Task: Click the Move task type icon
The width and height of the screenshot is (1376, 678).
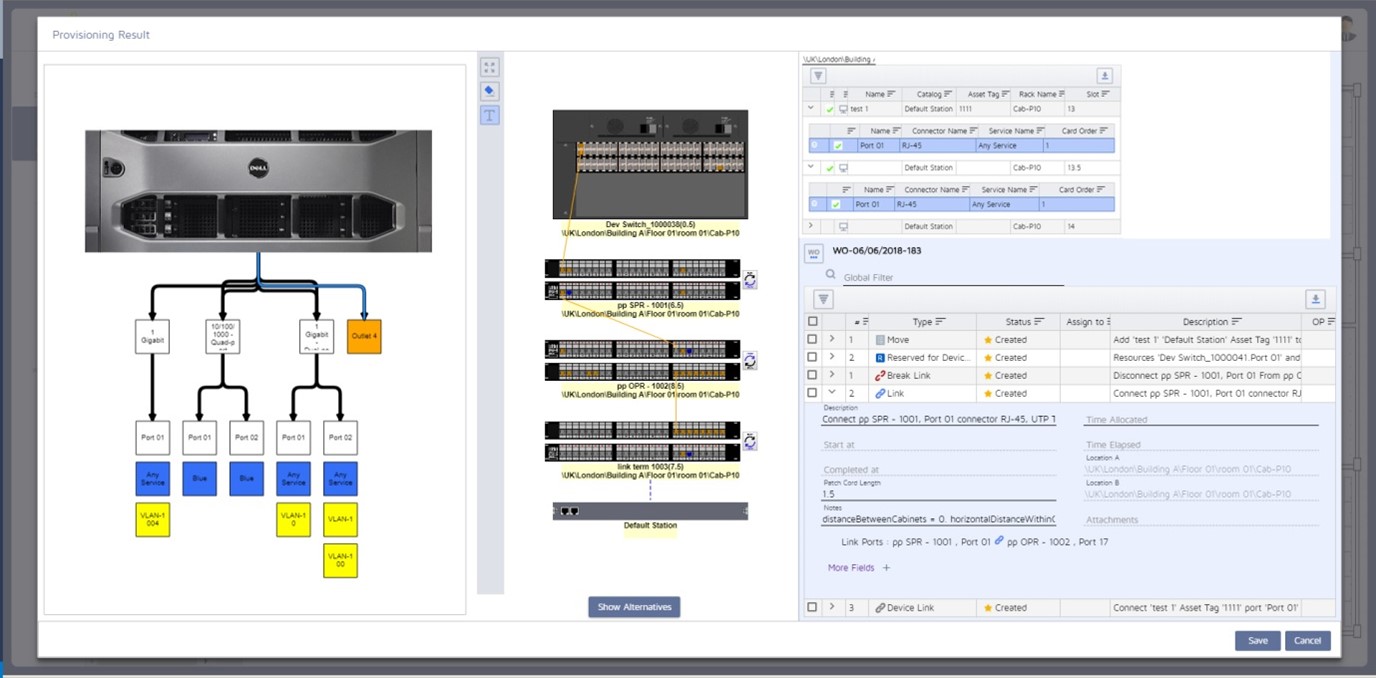Action: click(x=880, y=340)
